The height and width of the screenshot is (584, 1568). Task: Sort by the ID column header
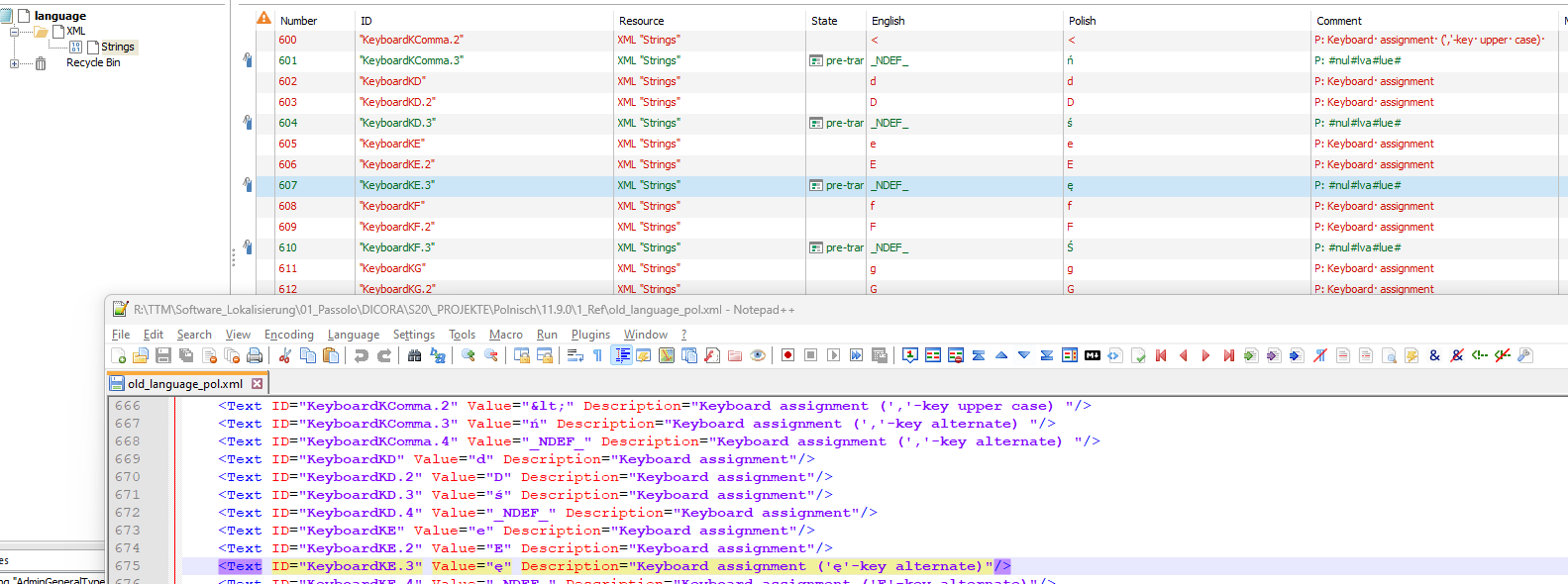click(x=366, y=21)
